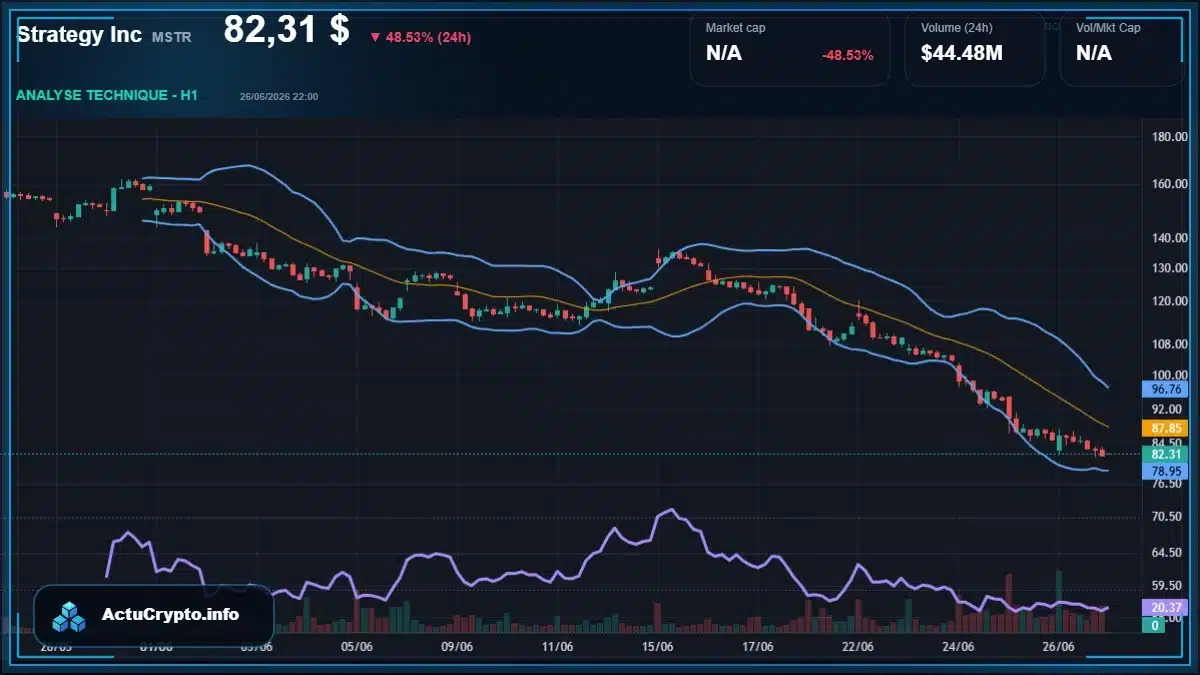Click the 82,31 $ headline price
Viewport: 1200px width, 675px height.
pos(286,30)
